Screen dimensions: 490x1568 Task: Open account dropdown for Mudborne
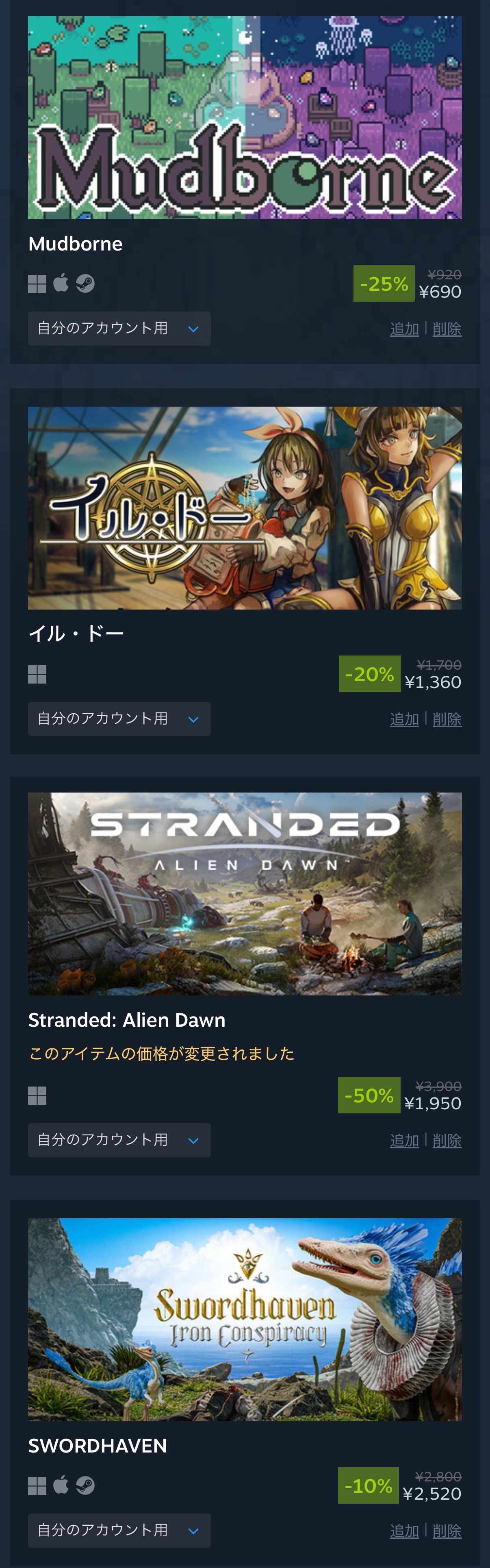click(119, 329)
